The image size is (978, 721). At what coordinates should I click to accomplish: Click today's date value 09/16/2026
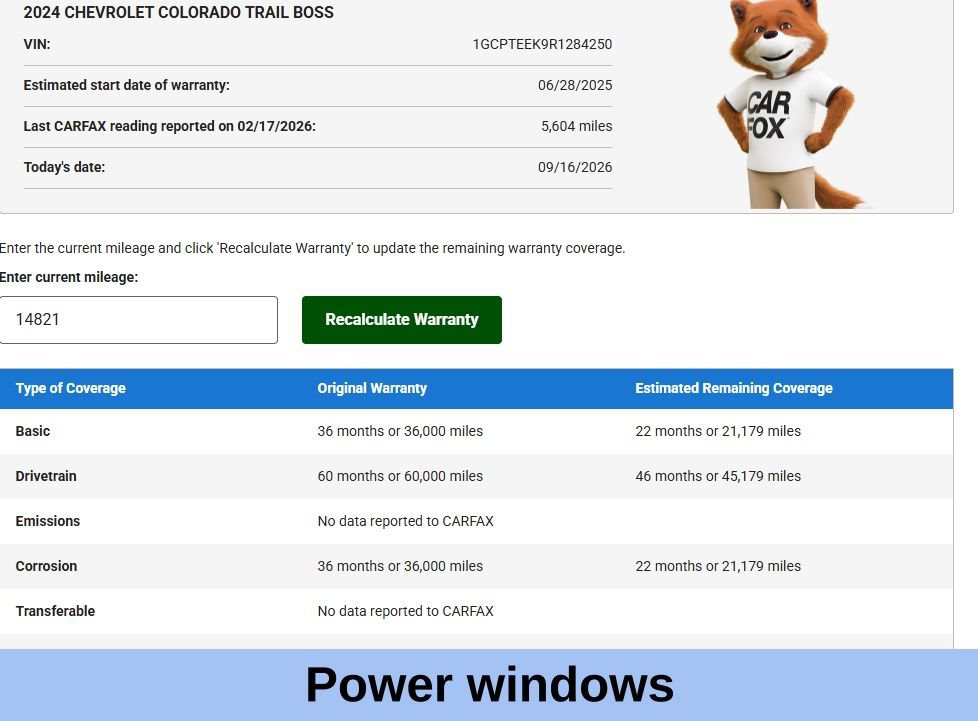575,167
